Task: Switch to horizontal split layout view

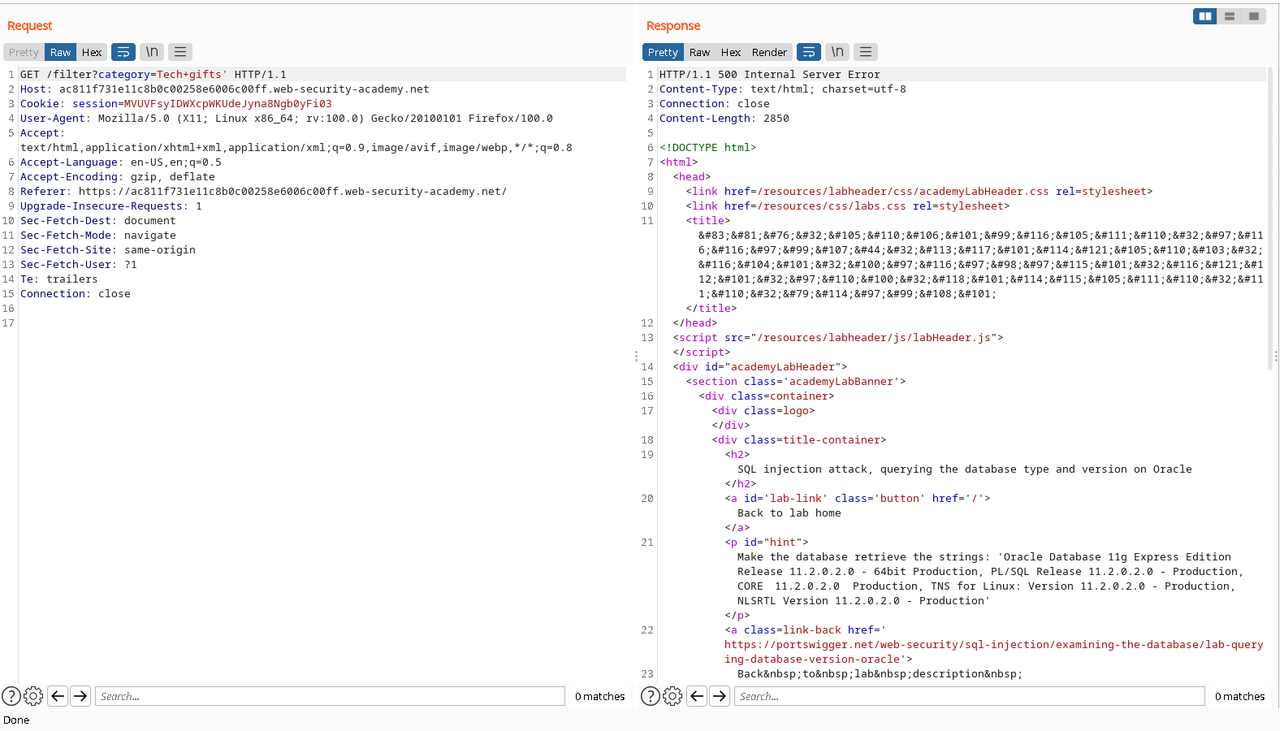Action: click(1229, 16)
